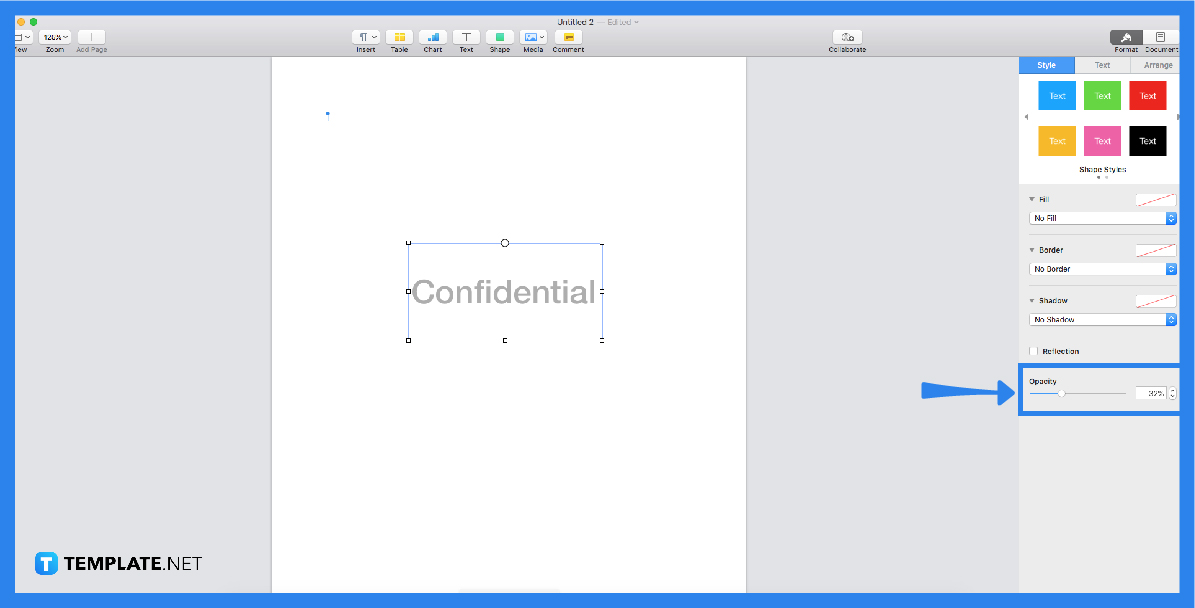Open the View options
This screenshot has height=608, width=1195.
tap(19, 35)
